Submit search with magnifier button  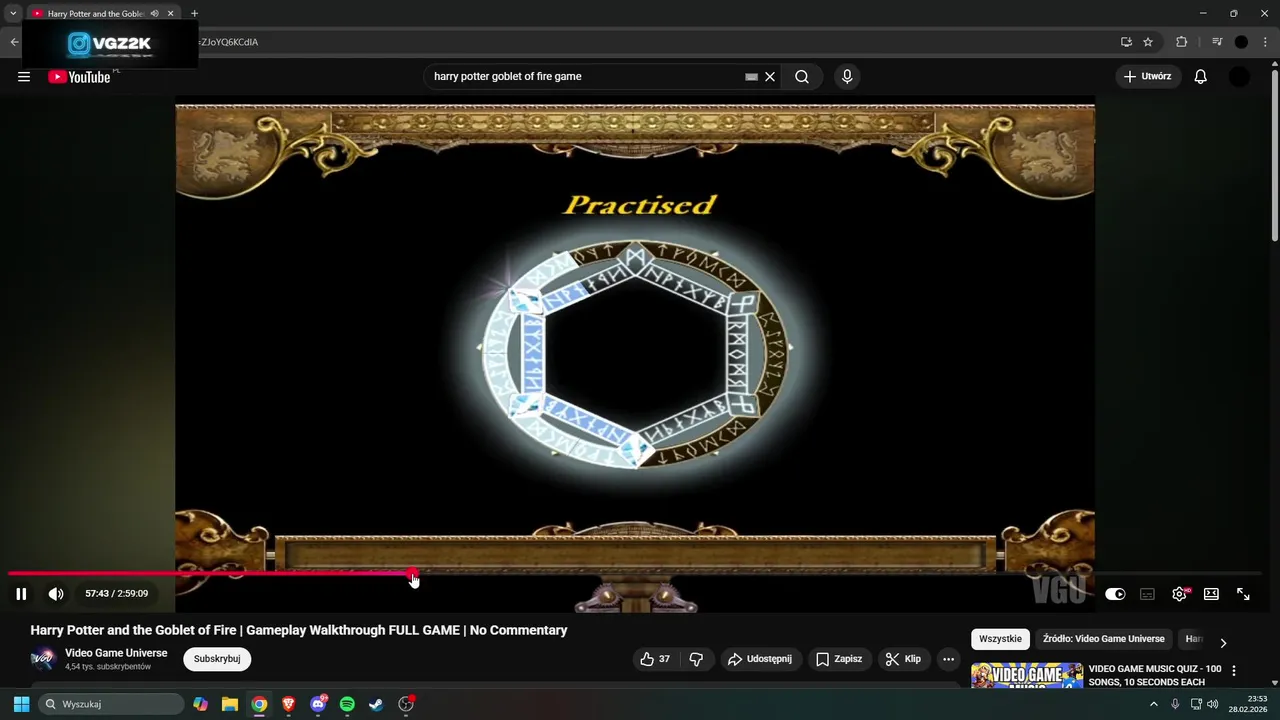point(802,77)
